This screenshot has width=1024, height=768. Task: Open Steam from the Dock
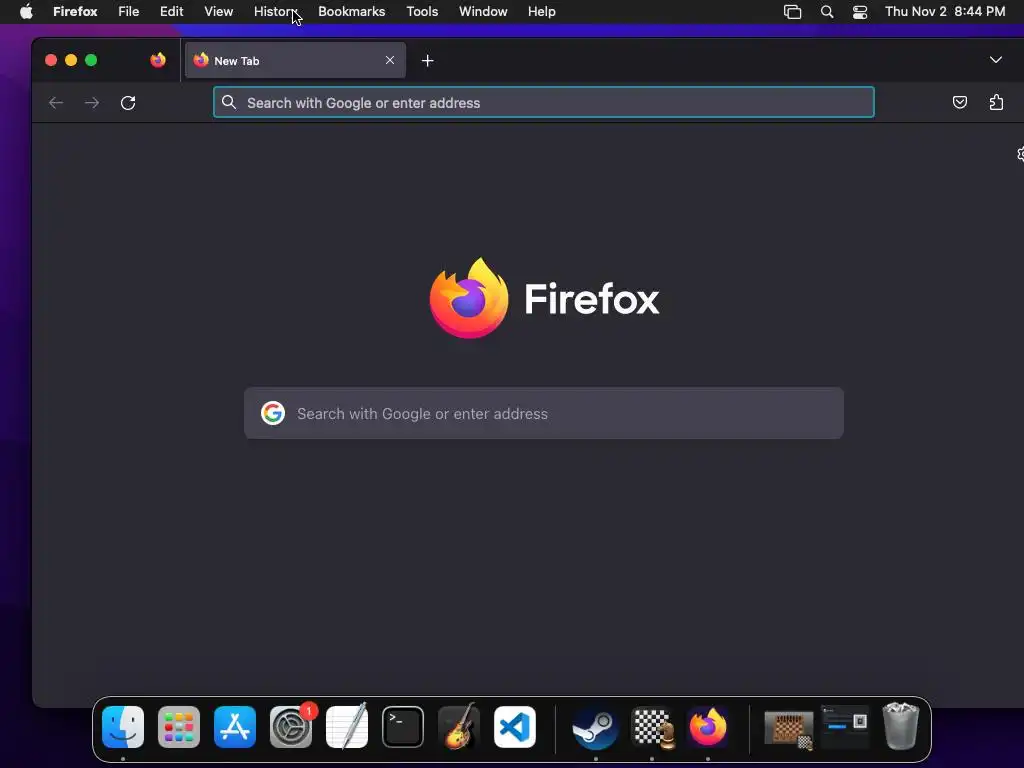596,727
